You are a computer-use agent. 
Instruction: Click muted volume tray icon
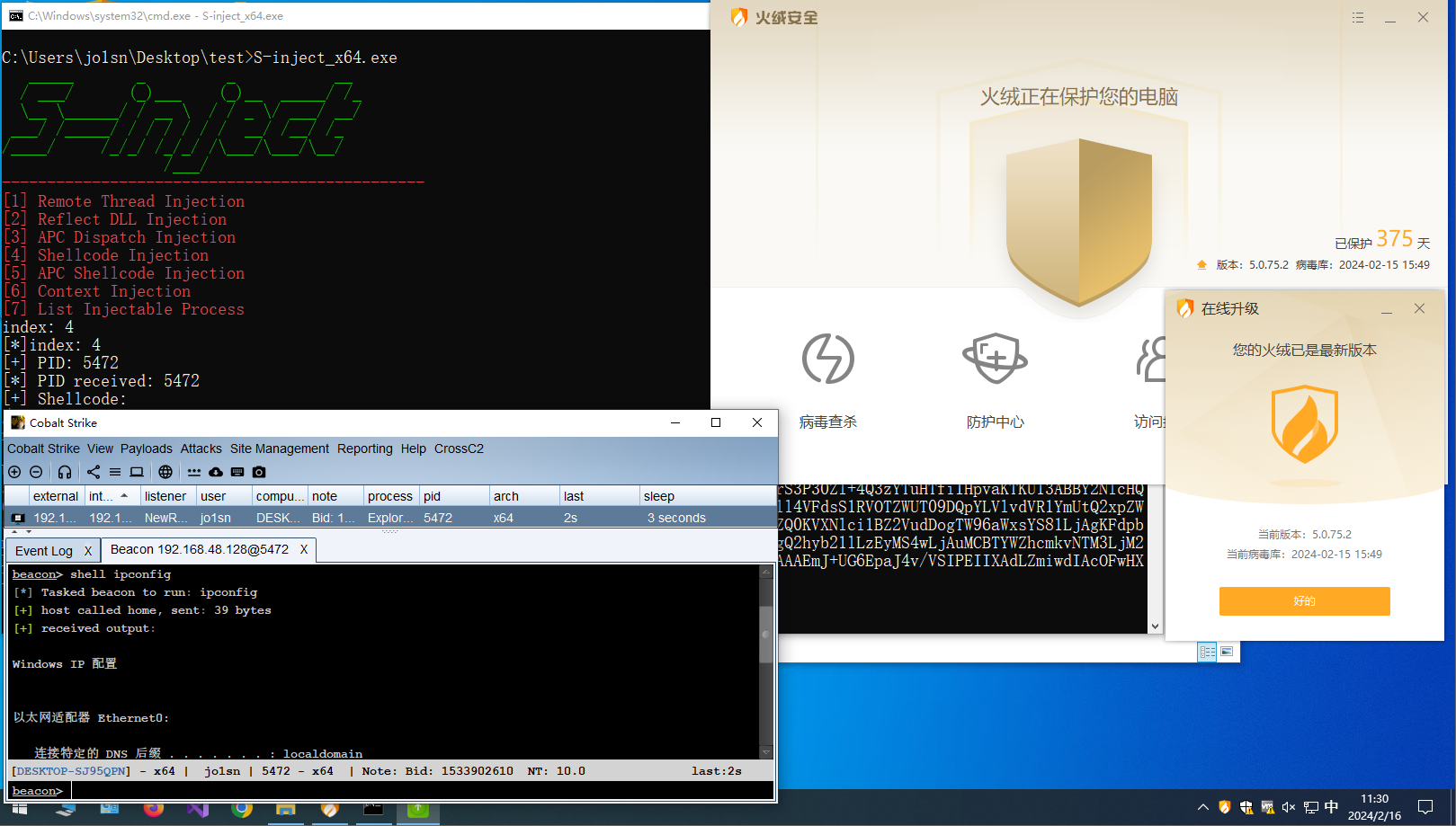(x=1289, y=807)
